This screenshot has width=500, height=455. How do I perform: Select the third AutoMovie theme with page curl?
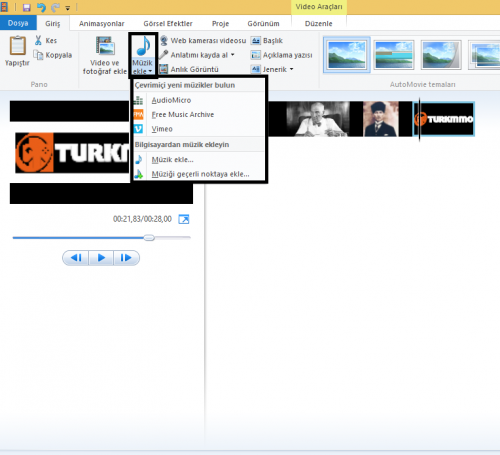441,55
